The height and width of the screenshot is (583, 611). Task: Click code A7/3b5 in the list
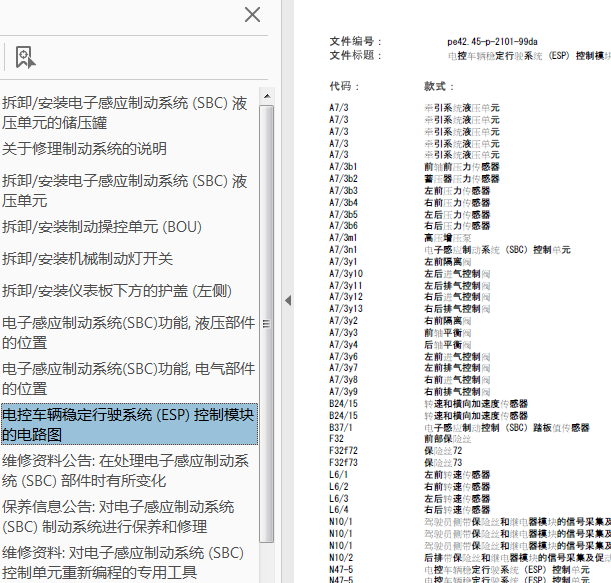coord(343,215)
